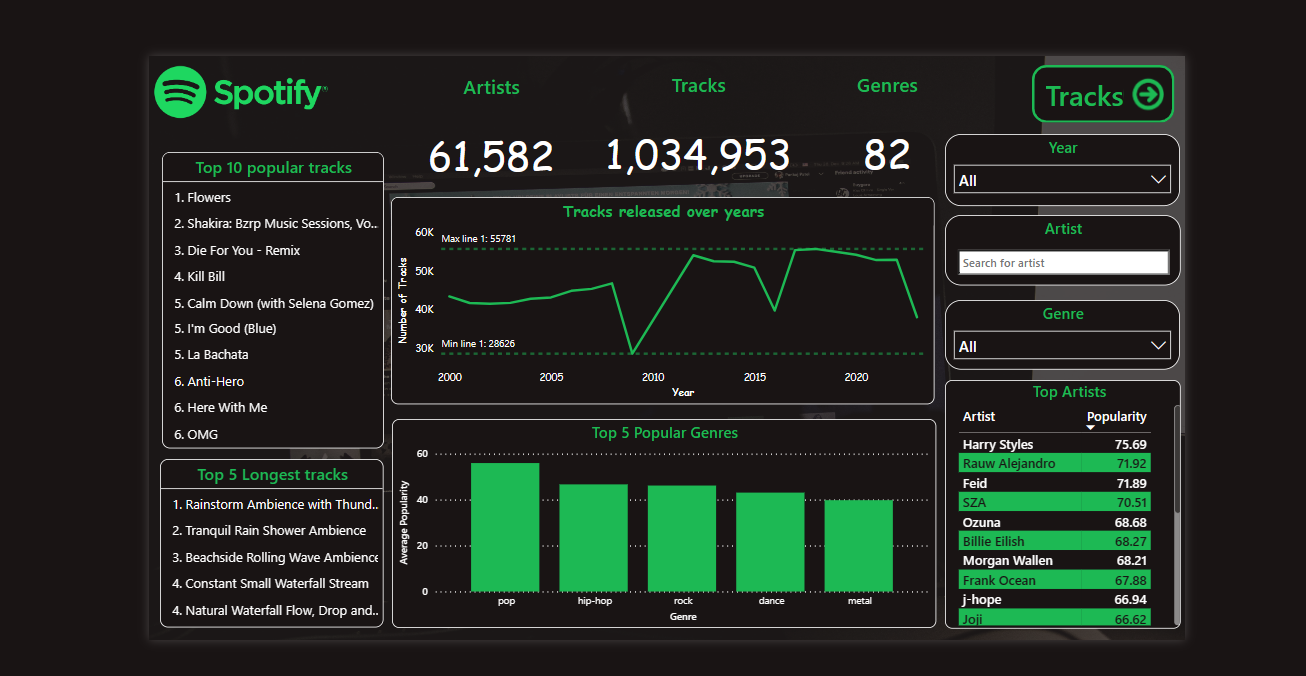The height and width of the screenshot is (676, 1306).
Task: Click the Artists count card 61,582
Action: point(491,156)
